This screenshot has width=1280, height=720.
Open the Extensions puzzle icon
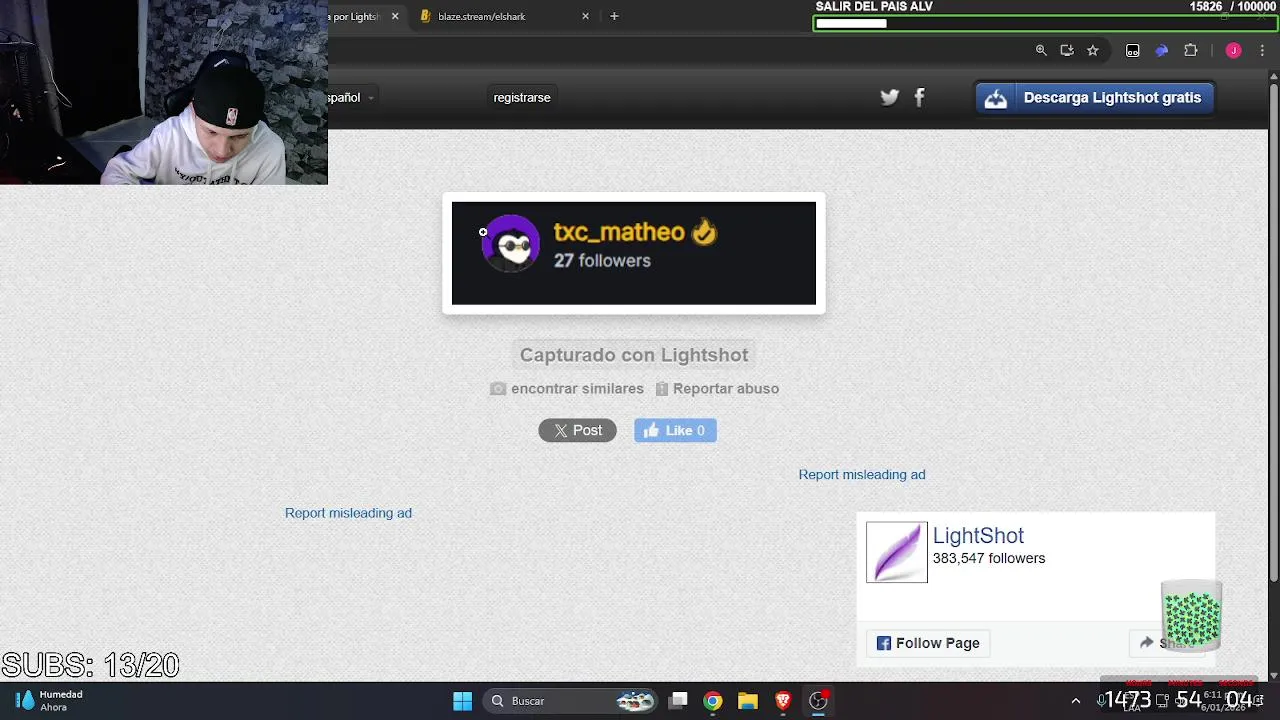pyautogui.click(x=1190, y=50)
